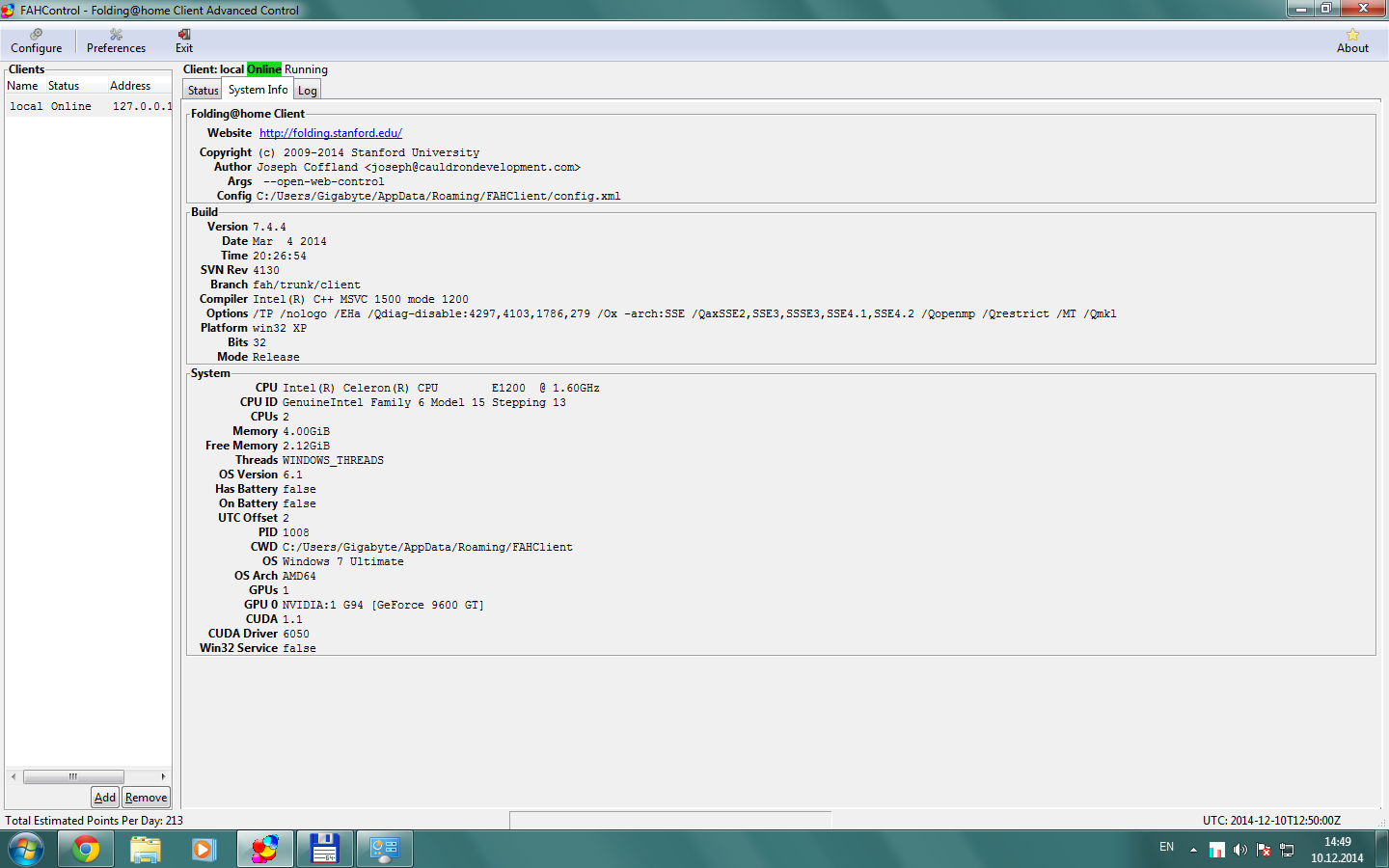Click the Clients scrollbar left arrow
Screen dimensions: 1389x868
click(14, 776)
